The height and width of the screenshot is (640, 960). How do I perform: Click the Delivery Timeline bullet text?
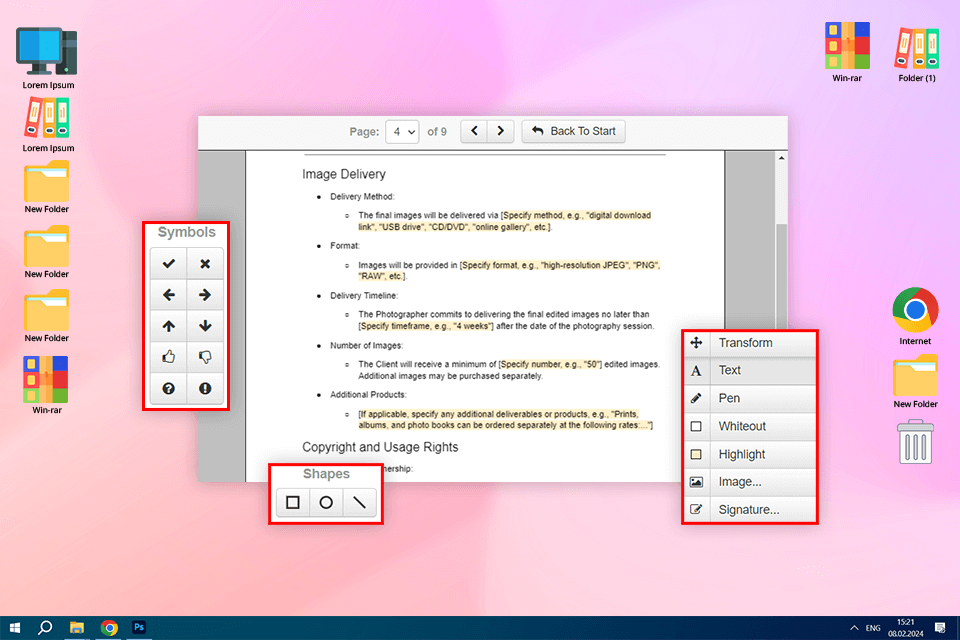pyautogui.click(x=364, y=295)
